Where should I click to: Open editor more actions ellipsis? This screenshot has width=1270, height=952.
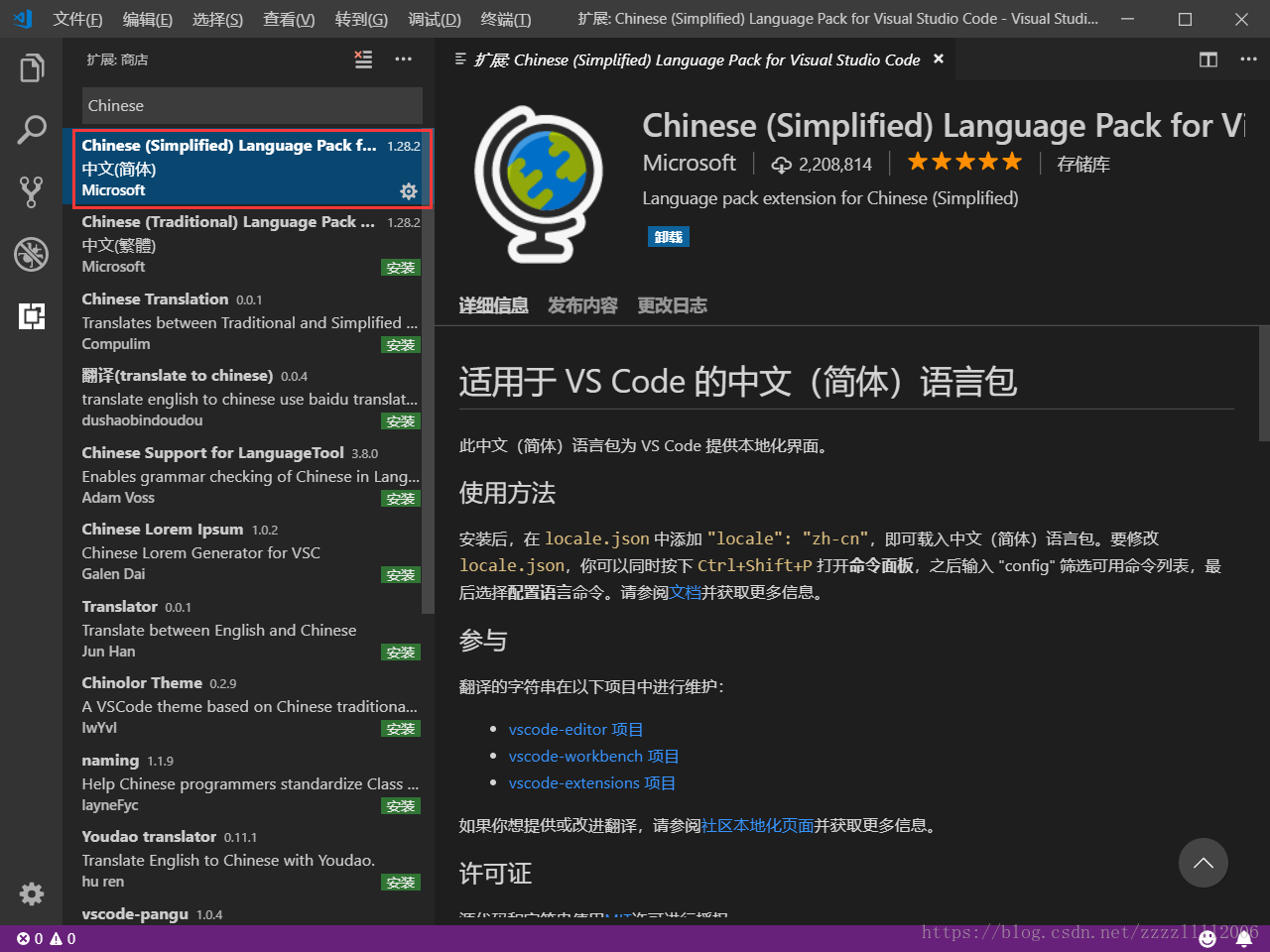(1248, 59)
